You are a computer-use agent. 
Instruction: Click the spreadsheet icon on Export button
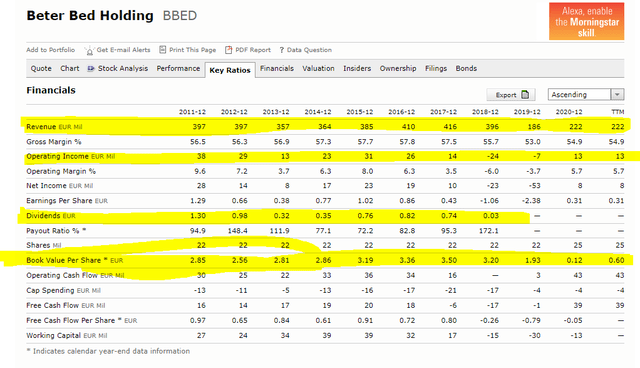point(525,95)
